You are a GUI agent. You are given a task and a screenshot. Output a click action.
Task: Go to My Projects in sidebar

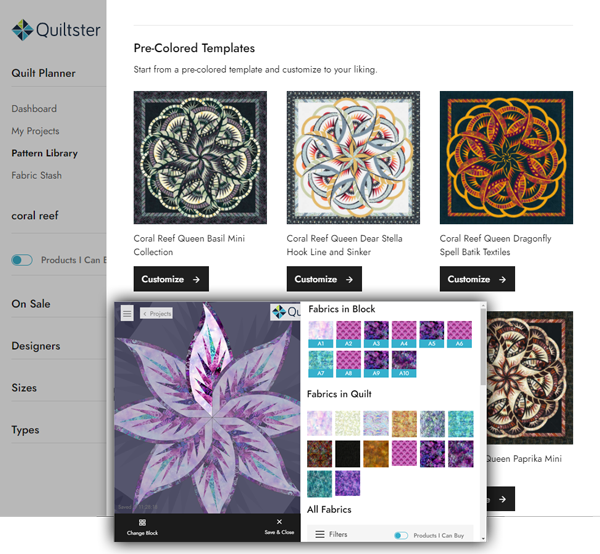(35, 131)
